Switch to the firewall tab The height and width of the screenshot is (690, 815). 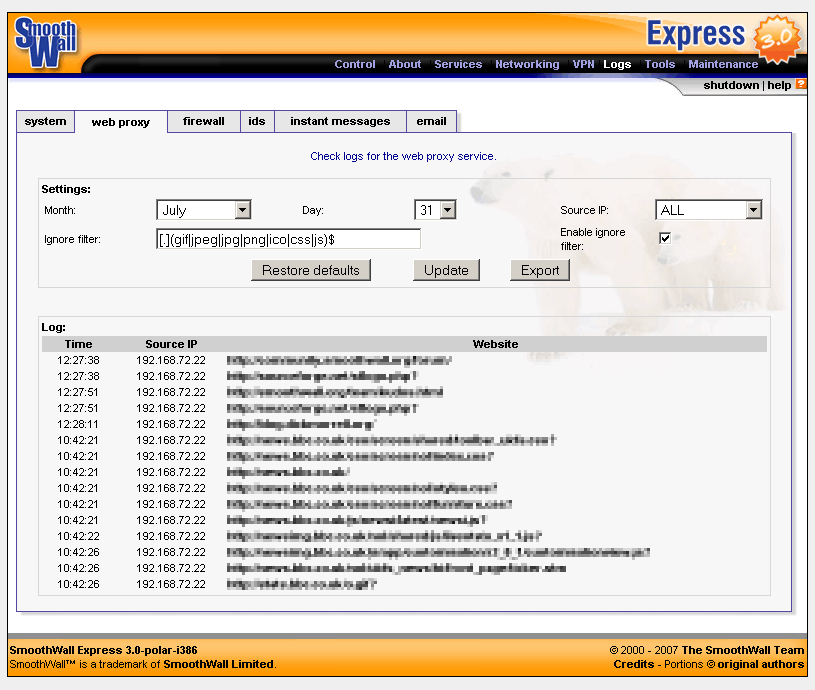(x=204, y=122)
